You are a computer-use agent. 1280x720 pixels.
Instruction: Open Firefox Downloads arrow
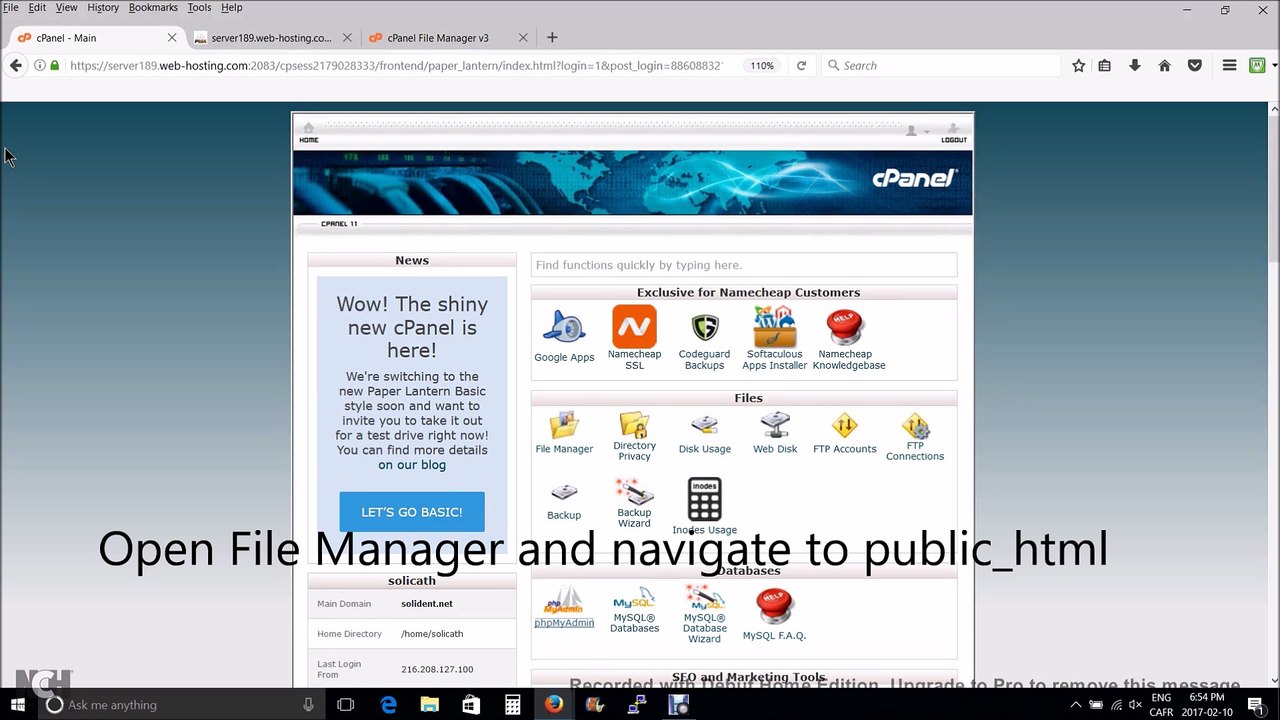point(1134,65)
